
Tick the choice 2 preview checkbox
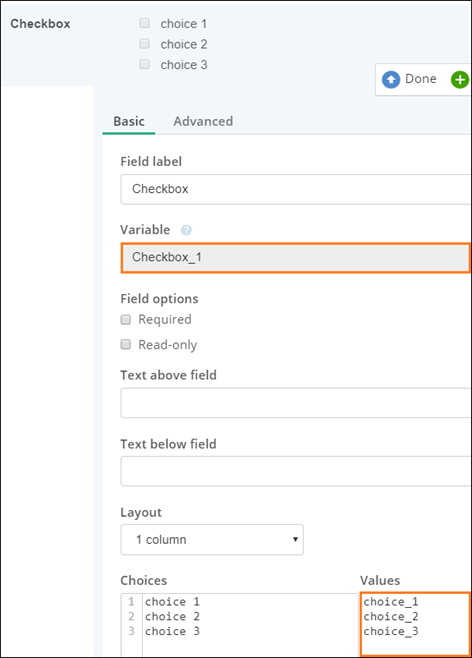pos(144,43)
